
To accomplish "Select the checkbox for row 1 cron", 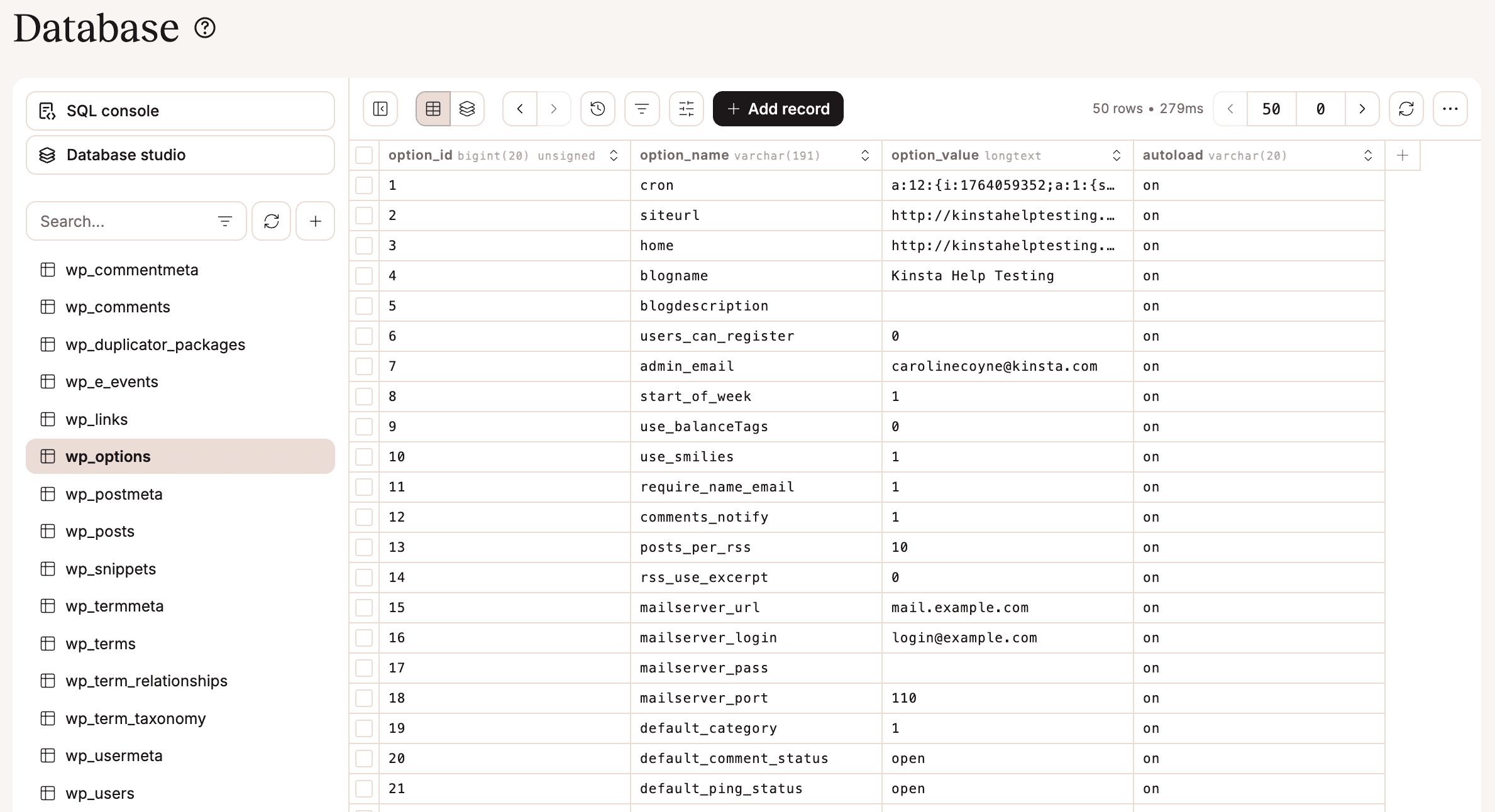I will [364, 185].
